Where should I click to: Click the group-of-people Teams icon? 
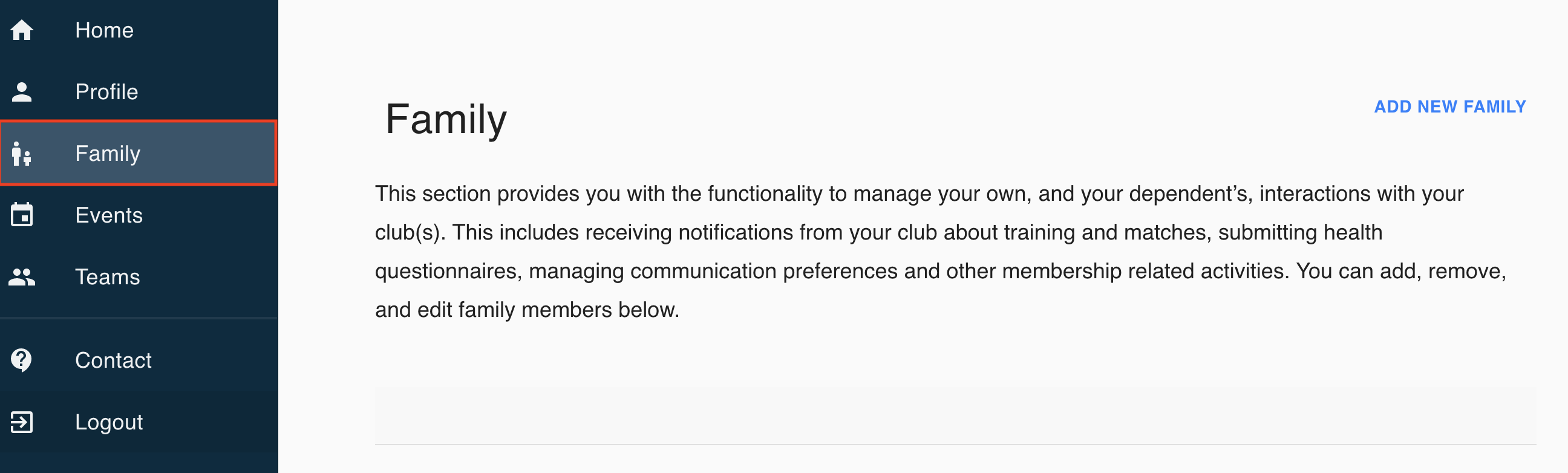pos(22,277)
